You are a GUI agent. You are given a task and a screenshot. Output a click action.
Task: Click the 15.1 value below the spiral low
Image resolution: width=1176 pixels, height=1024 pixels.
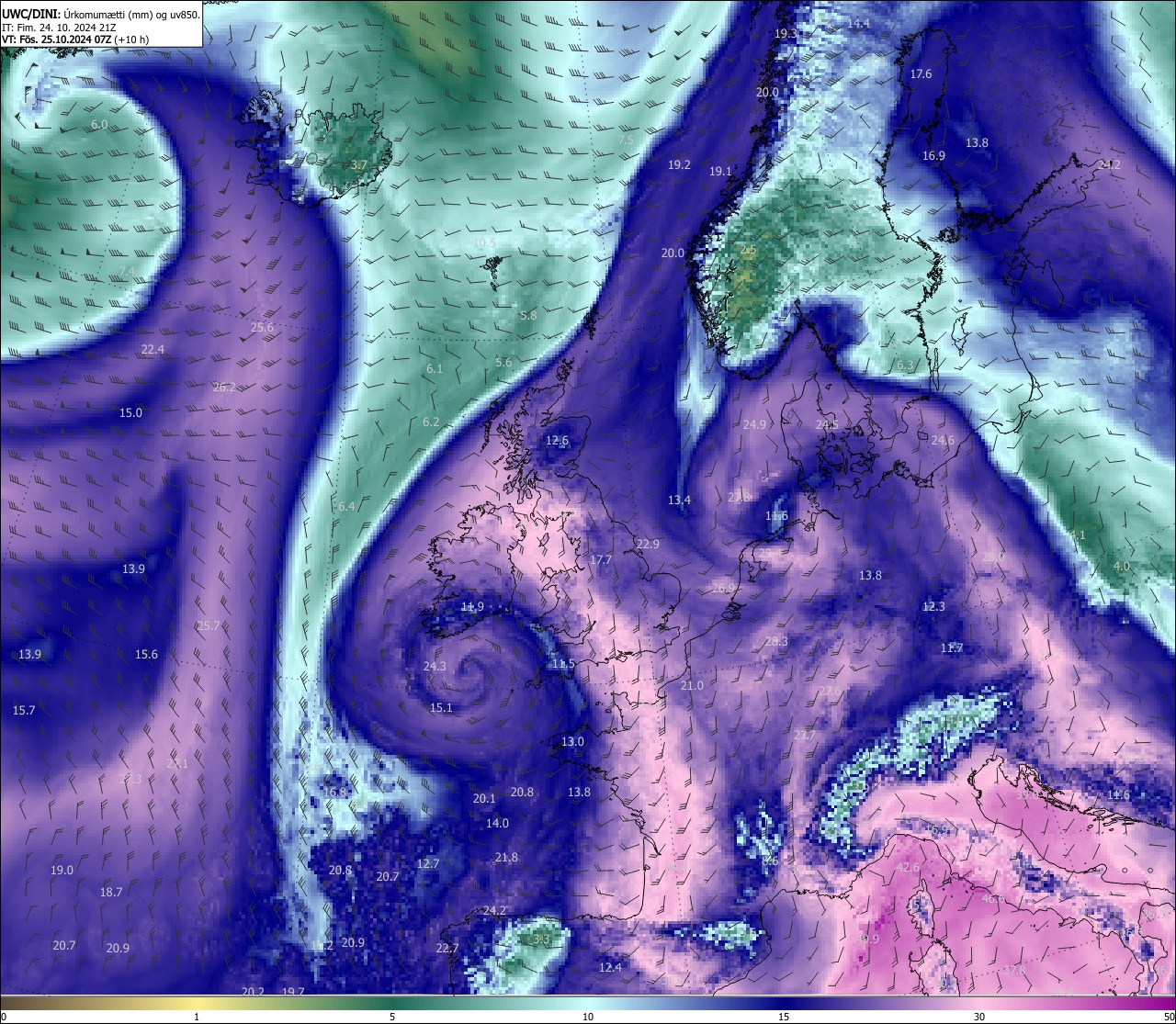[441, 707]
